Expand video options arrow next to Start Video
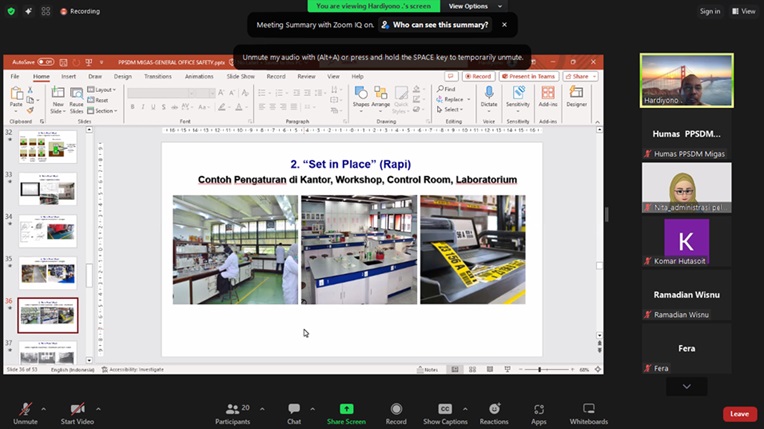This screenshot has height=429, width=764. [98, 409]
